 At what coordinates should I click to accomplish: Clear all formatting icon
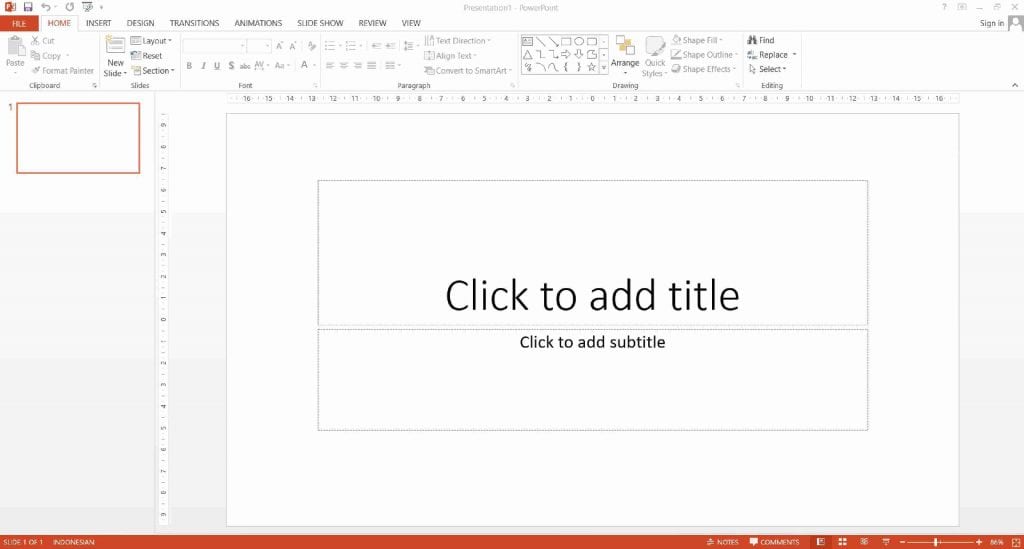(x=312, y=46)
